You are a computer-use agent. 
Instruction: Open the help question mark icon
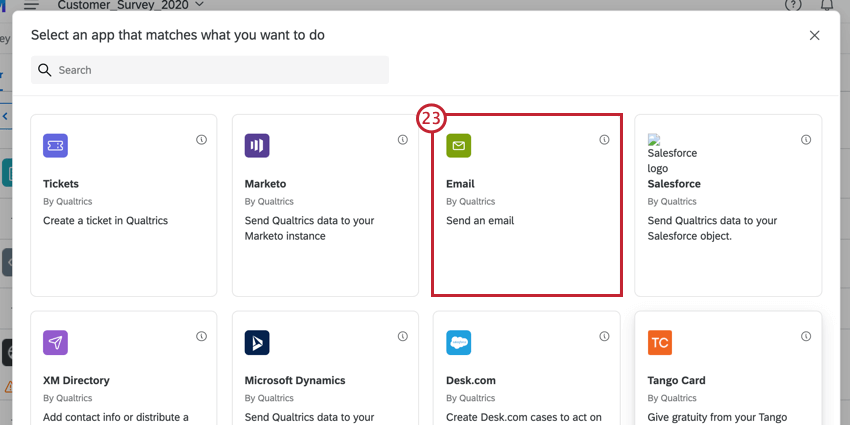(x=793, y=5)
